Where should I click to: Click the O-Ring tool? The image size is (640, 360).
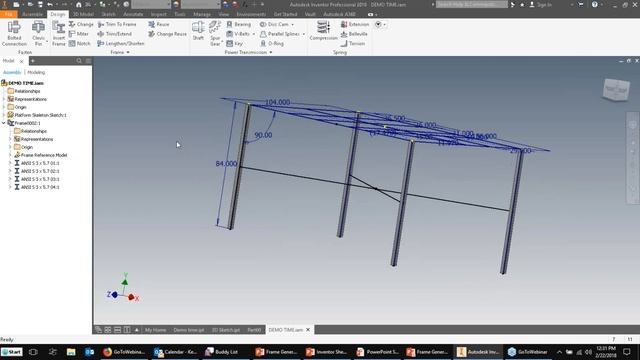[272, 43]
